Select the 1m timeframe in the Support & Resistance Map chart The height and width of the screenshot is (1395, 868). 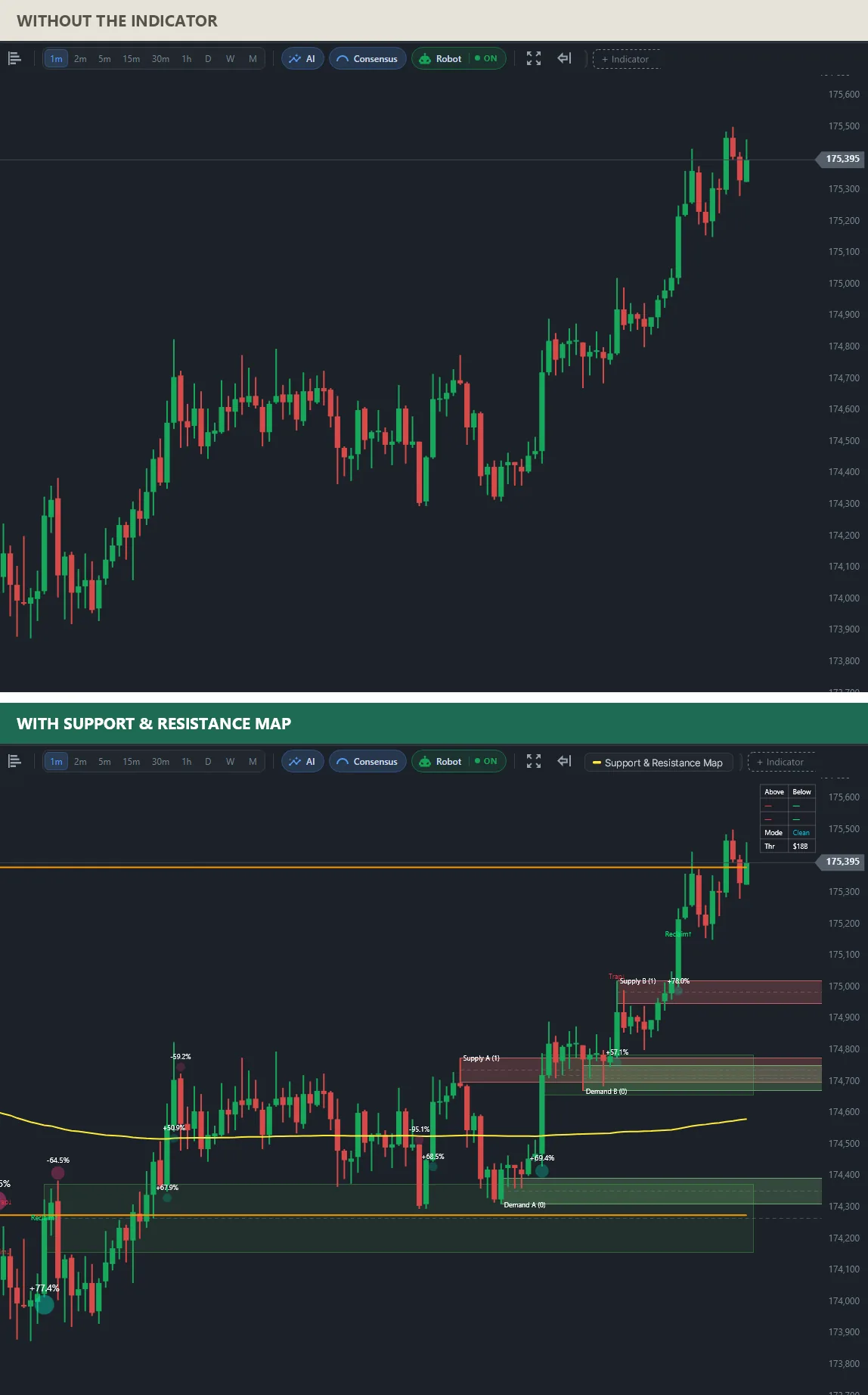56,762
